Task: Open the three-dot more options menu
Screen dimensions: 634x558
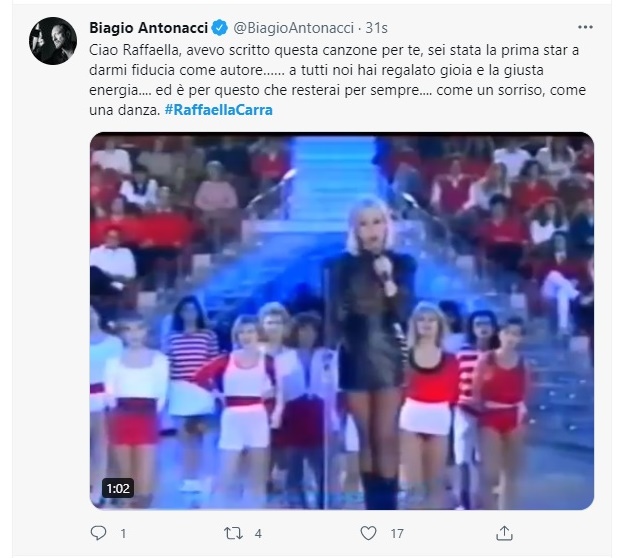Action: click(585, 27)
